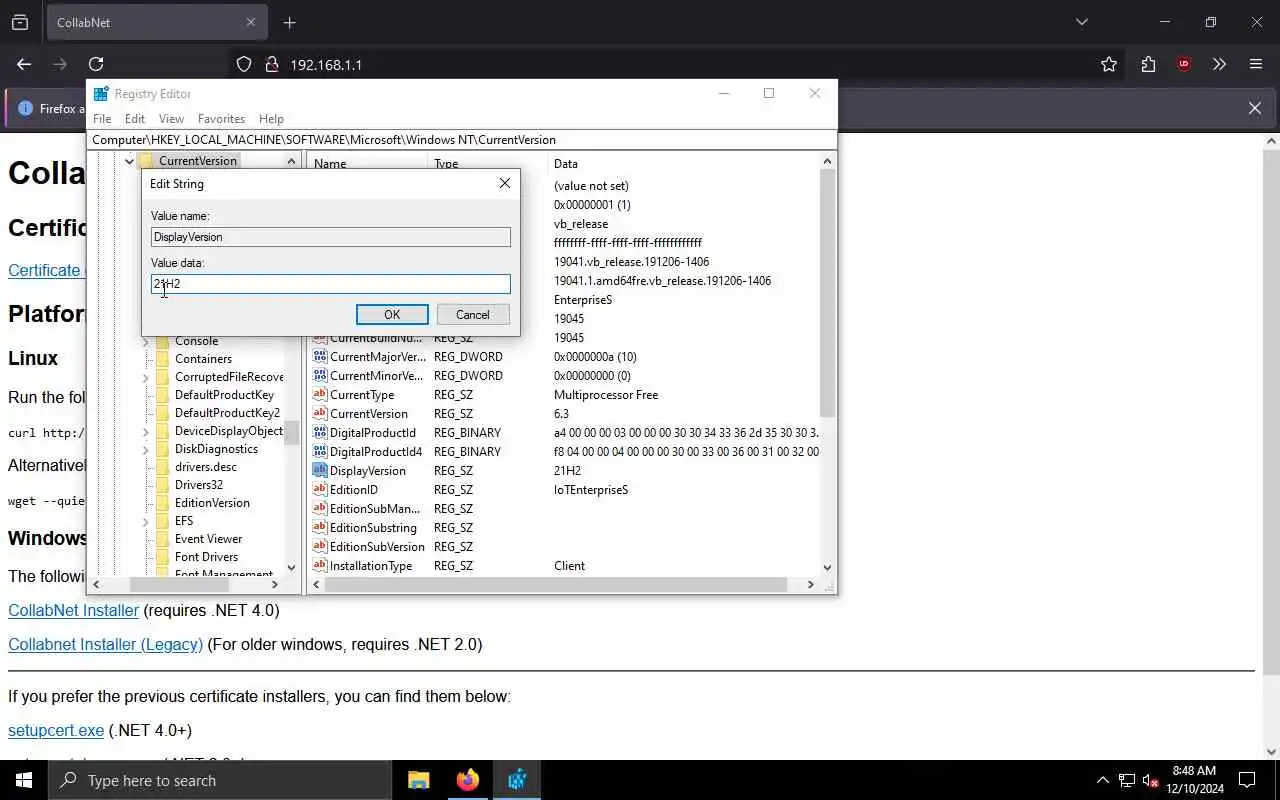Select the CollabNet browser tab

click(x=156, y=22)
